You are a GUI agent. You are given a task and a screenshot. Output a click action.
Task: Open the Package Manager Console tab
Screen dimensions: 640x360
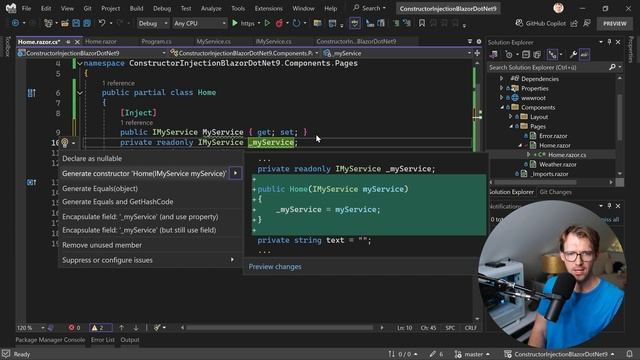pos(50,340)
